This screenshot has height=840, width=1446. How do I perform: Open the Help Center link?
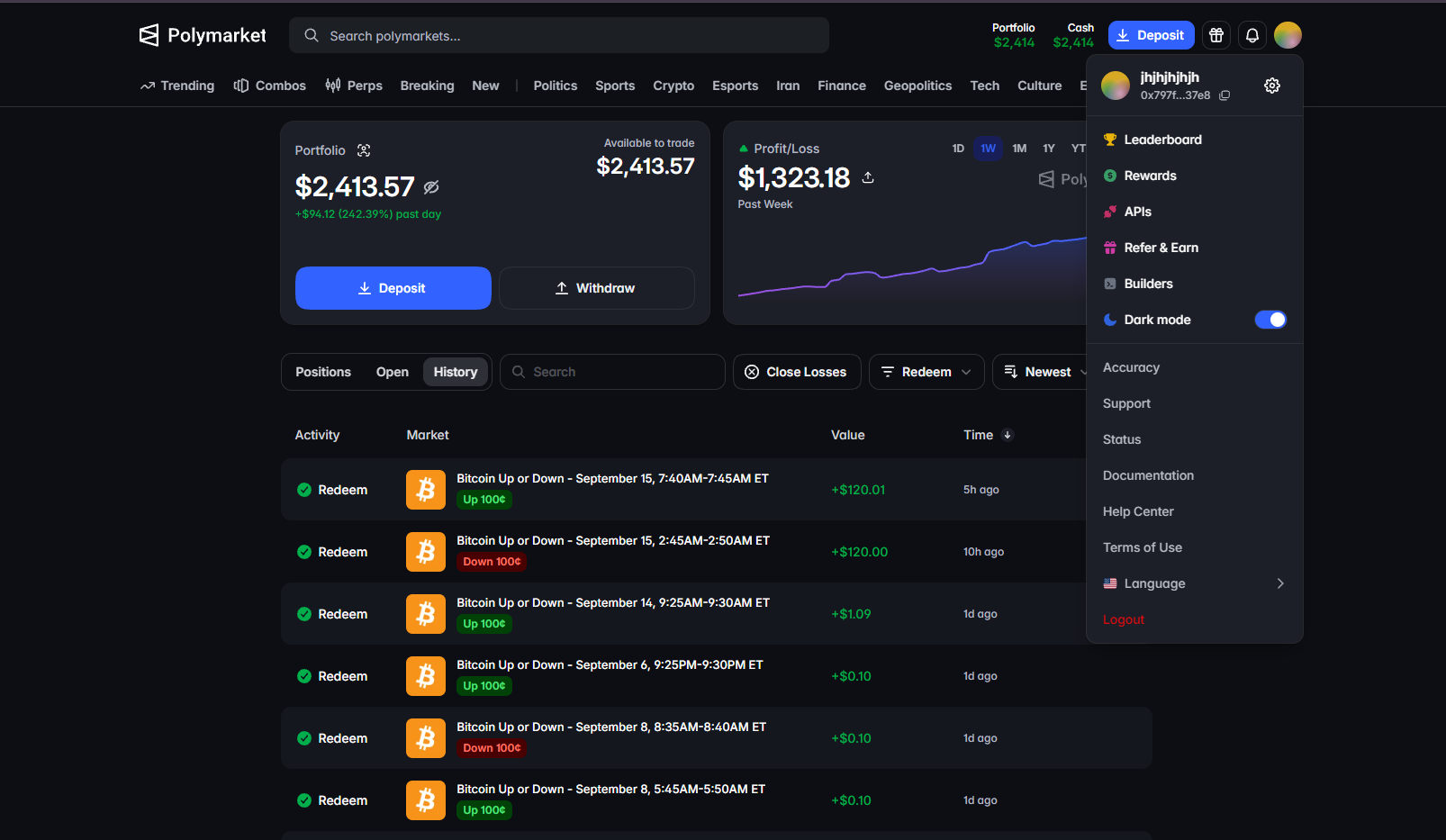1138,511
